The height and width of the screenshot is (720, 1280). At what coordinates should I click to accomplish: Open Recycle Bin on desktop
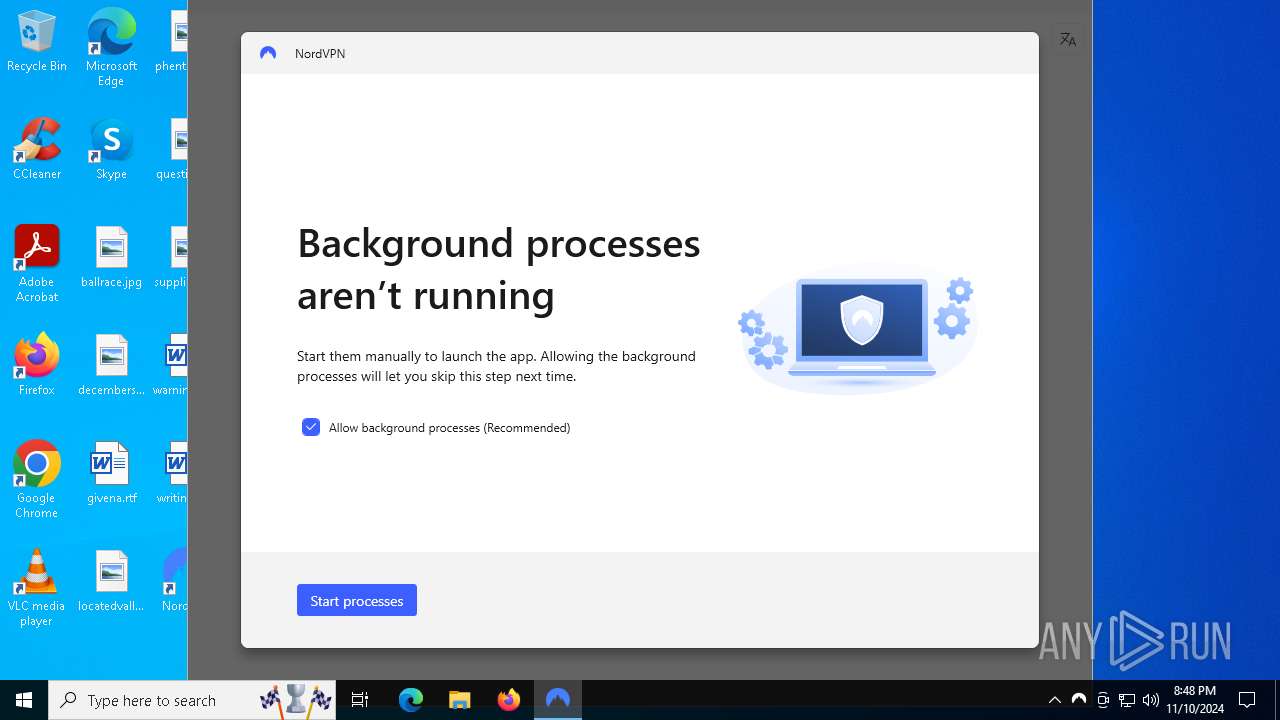[37, 42]
